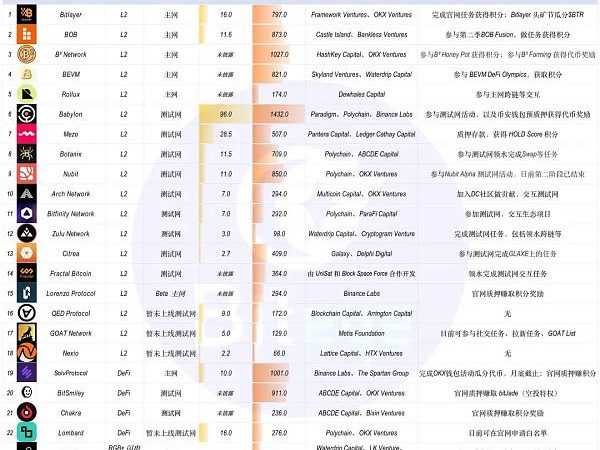600x450 pixels.
Task: Select the Babylon project name cell
Action: [71, 114]
